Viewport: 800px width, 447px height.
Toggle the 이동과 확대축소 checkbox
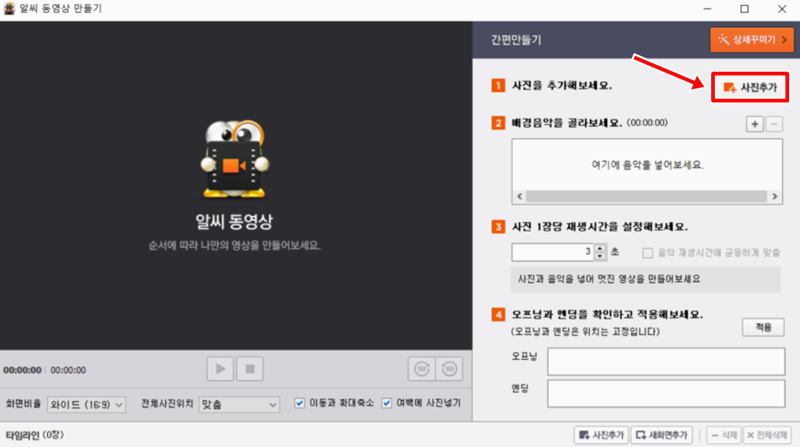pos(299,403)
